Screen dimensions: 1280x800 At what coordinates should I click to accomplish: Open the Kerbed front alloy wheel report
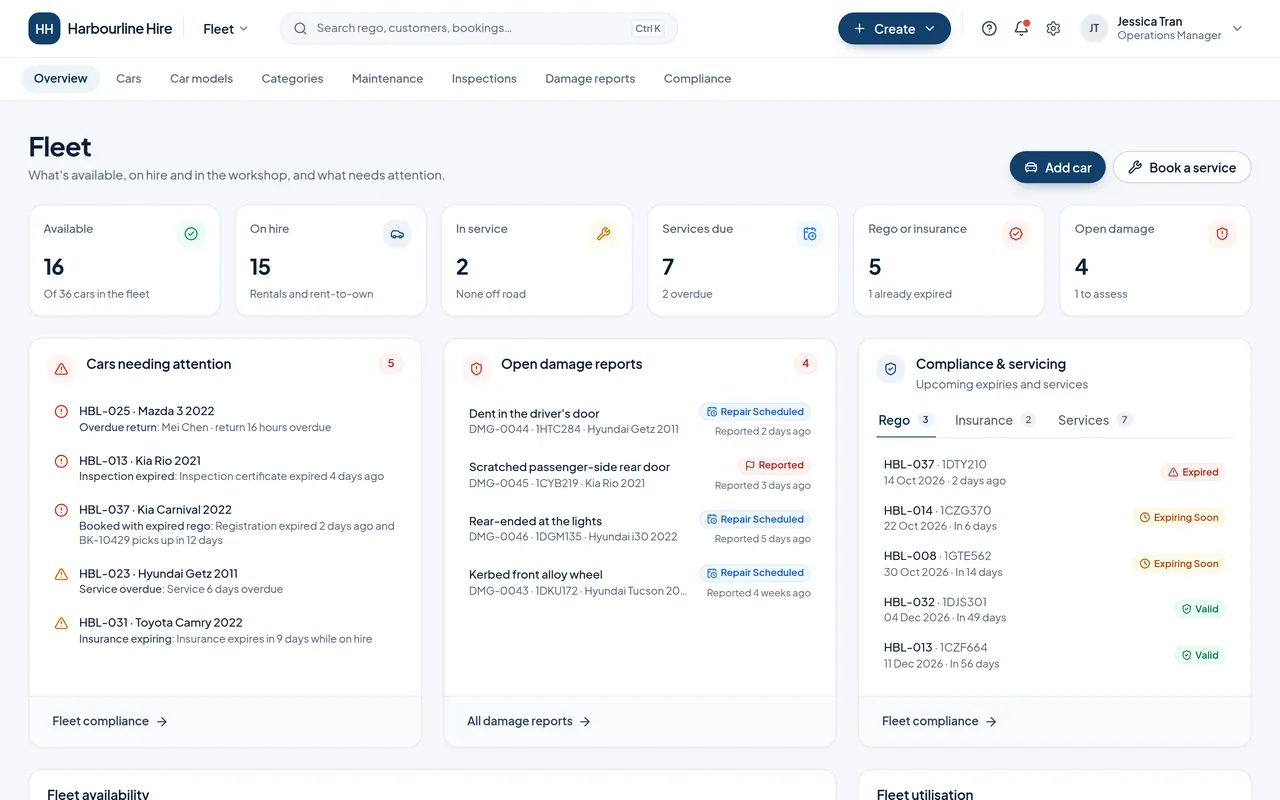(x=640, y=582)
